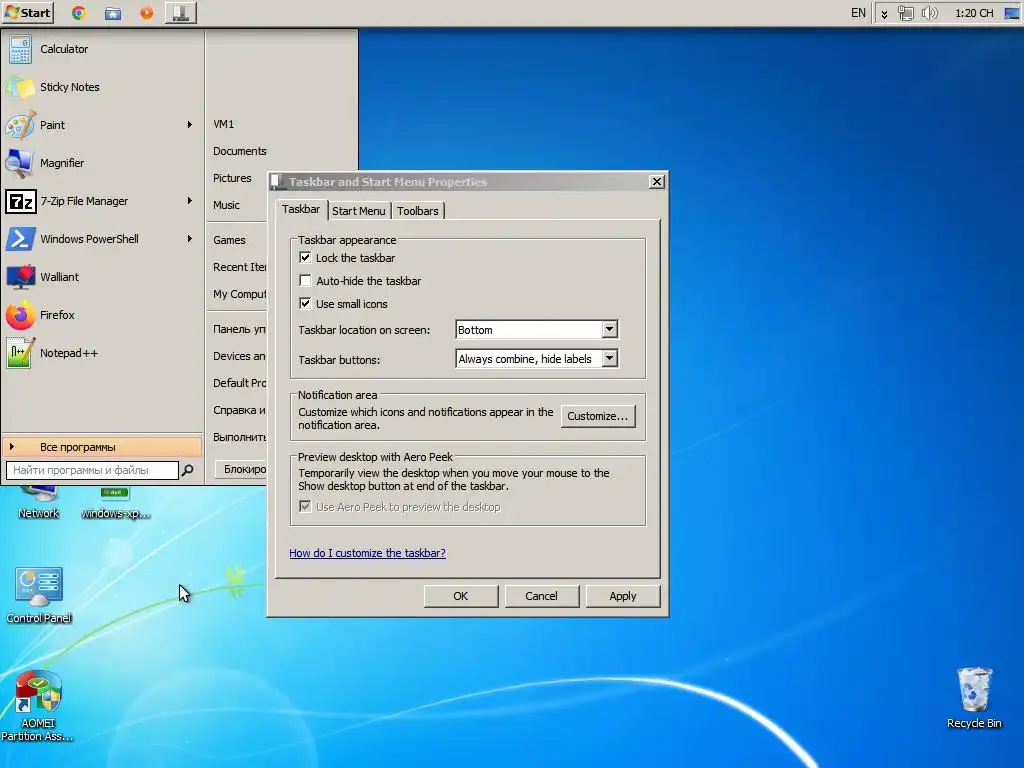
Task: Open AOMEI Partition Assistant desktop shortcut
Action: point(37,706)
